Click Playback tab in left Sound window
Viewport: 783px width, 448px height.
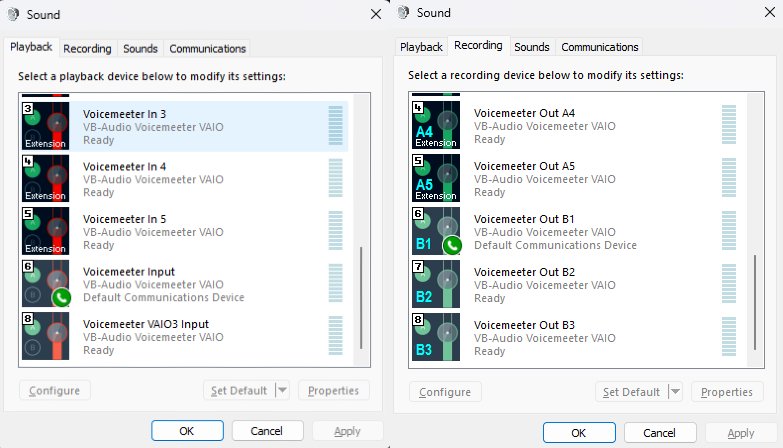coord(31,47)
